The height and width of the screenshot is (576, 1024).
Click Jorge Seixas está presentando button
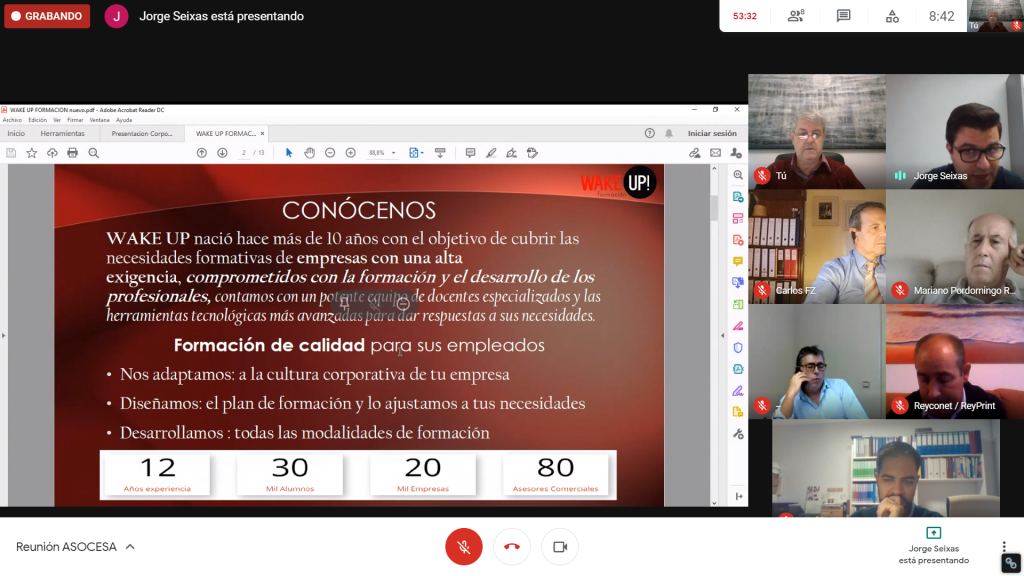coord(934,547)
